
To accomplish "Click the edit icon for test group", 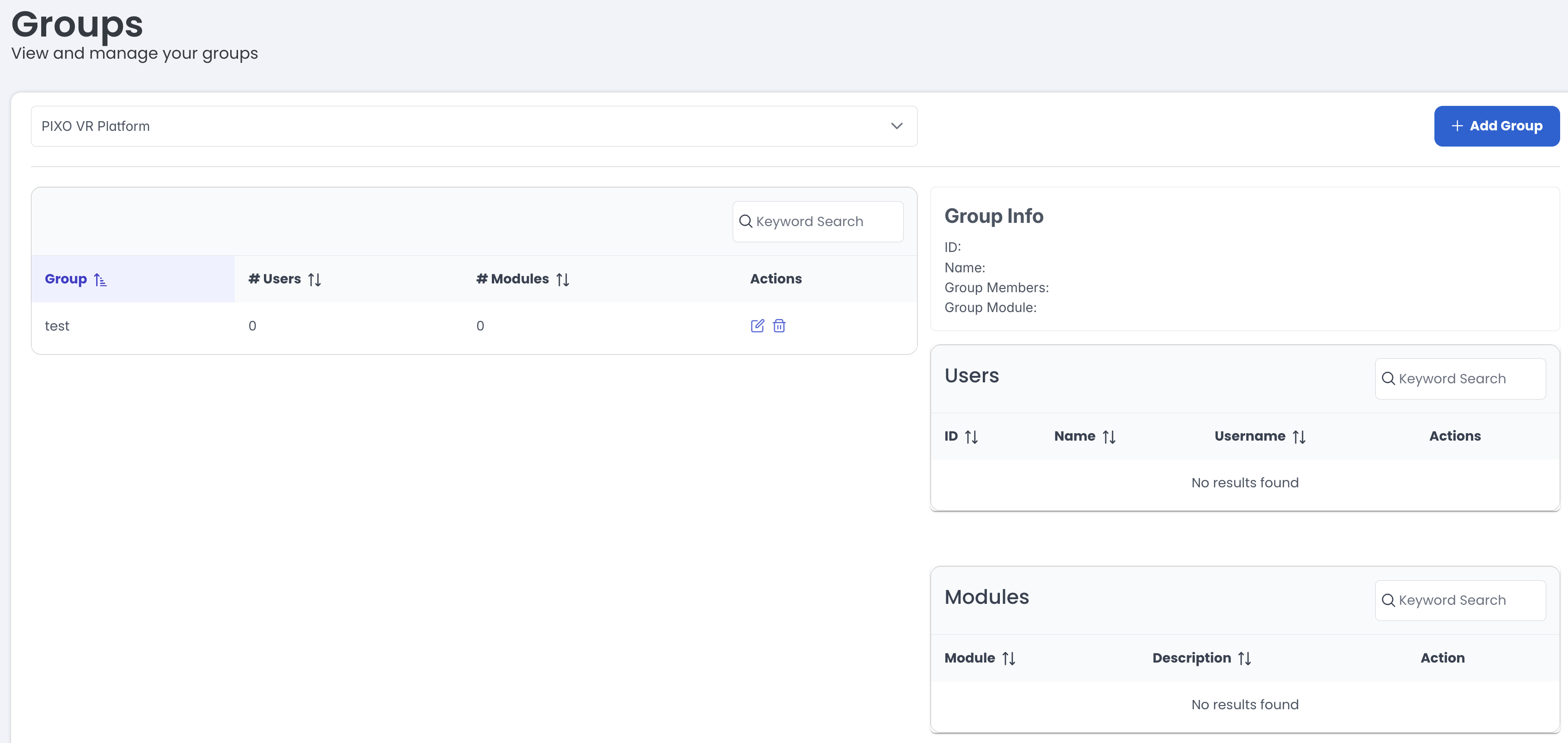I will [757, 326].
